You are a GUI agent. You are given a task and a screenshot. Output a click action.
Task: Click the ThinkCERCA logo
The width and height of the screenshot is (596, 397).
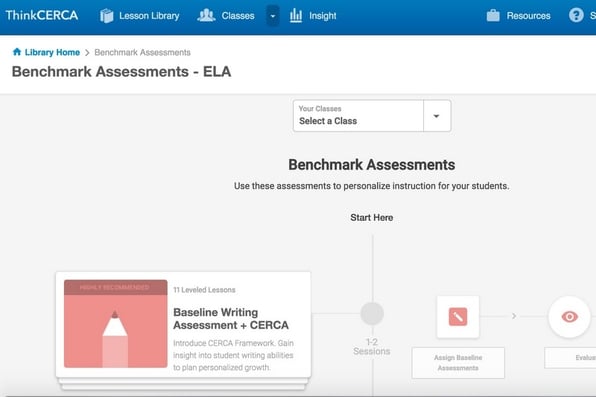click(41, 15)
